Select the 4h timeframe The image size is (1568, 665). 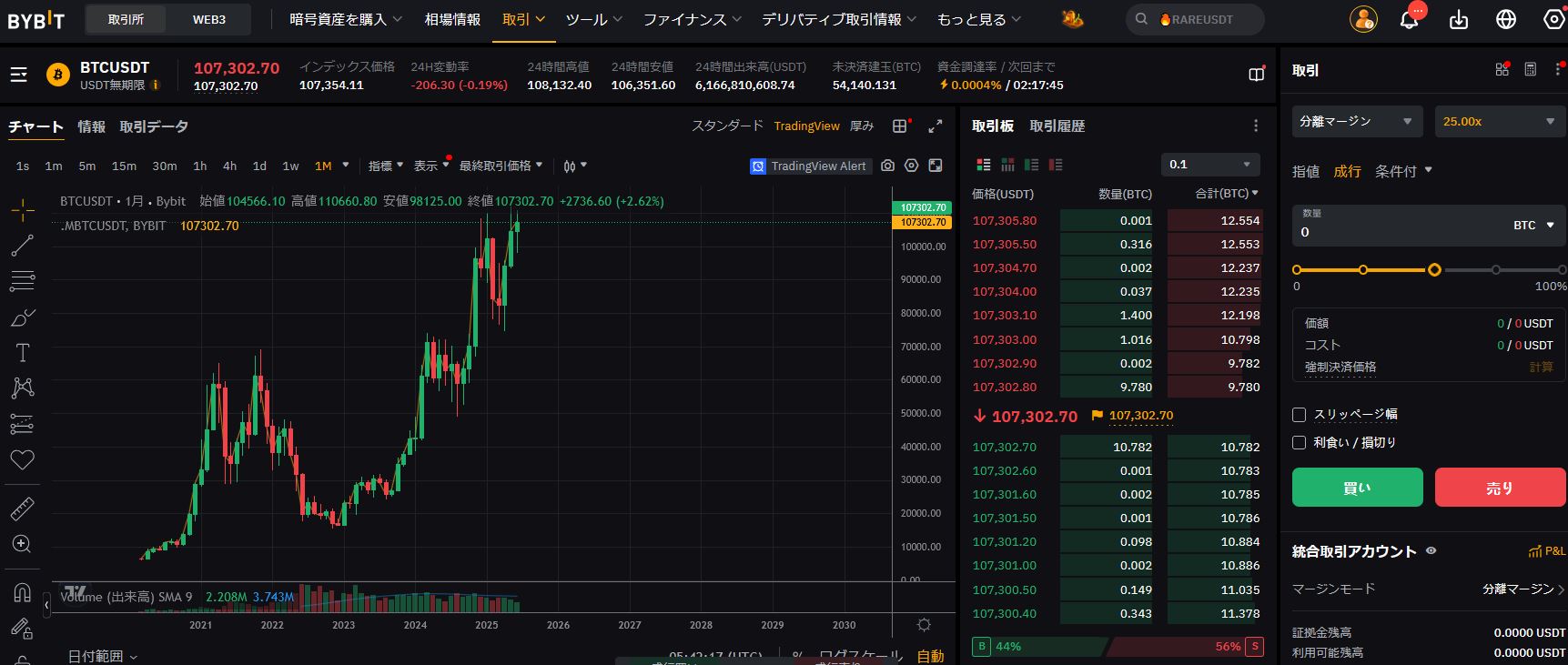(x=230, y=166)
